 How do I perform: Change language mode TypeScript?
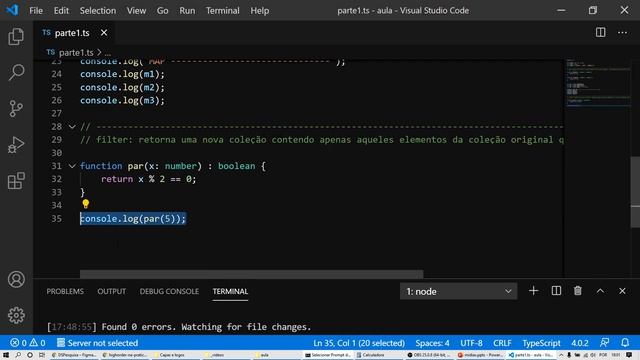(541, 343)
